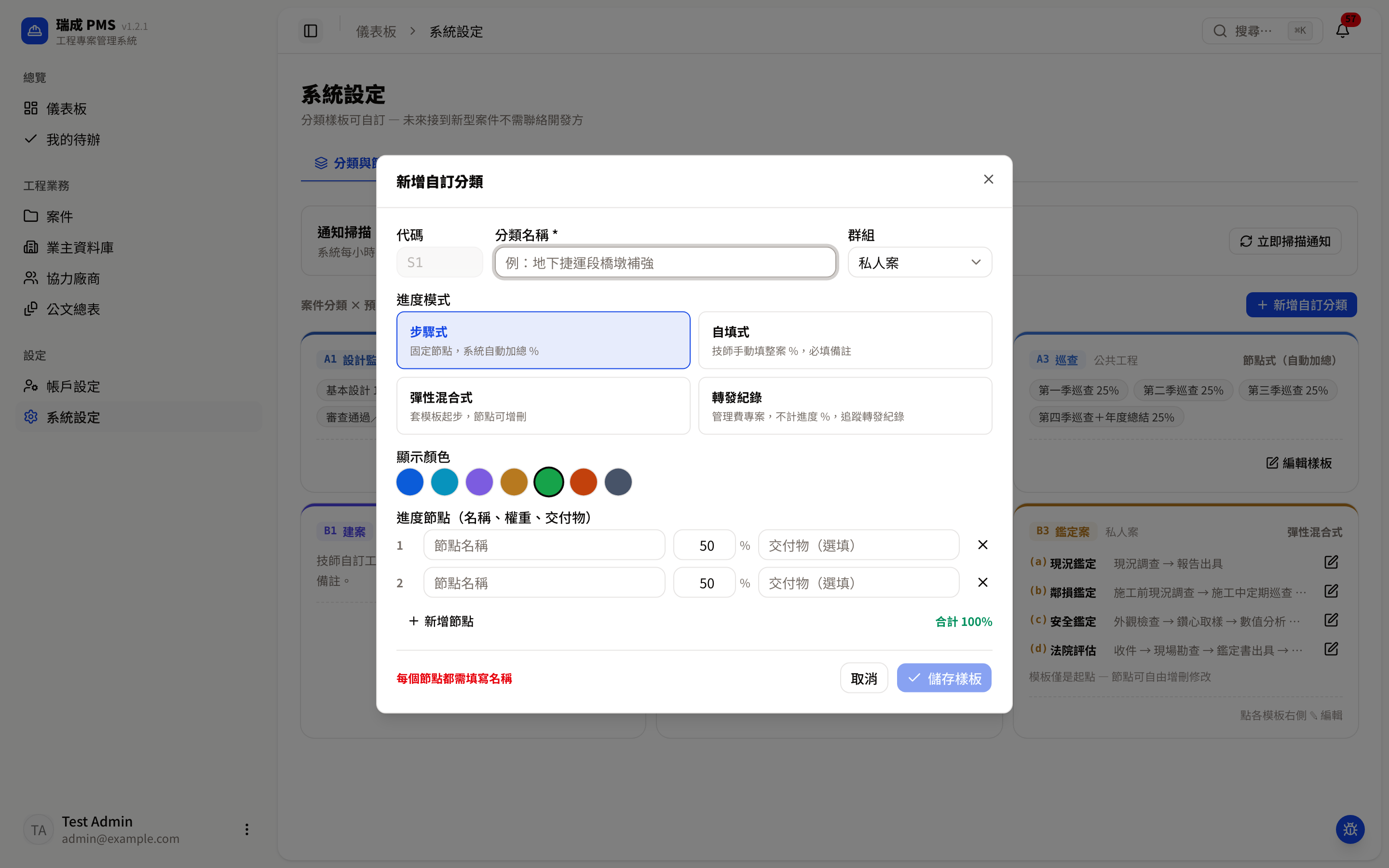This screenshot has width=1389, height=868.
Task: Edit the 鄰損鑑定 template row
Action: (1331, 591)
